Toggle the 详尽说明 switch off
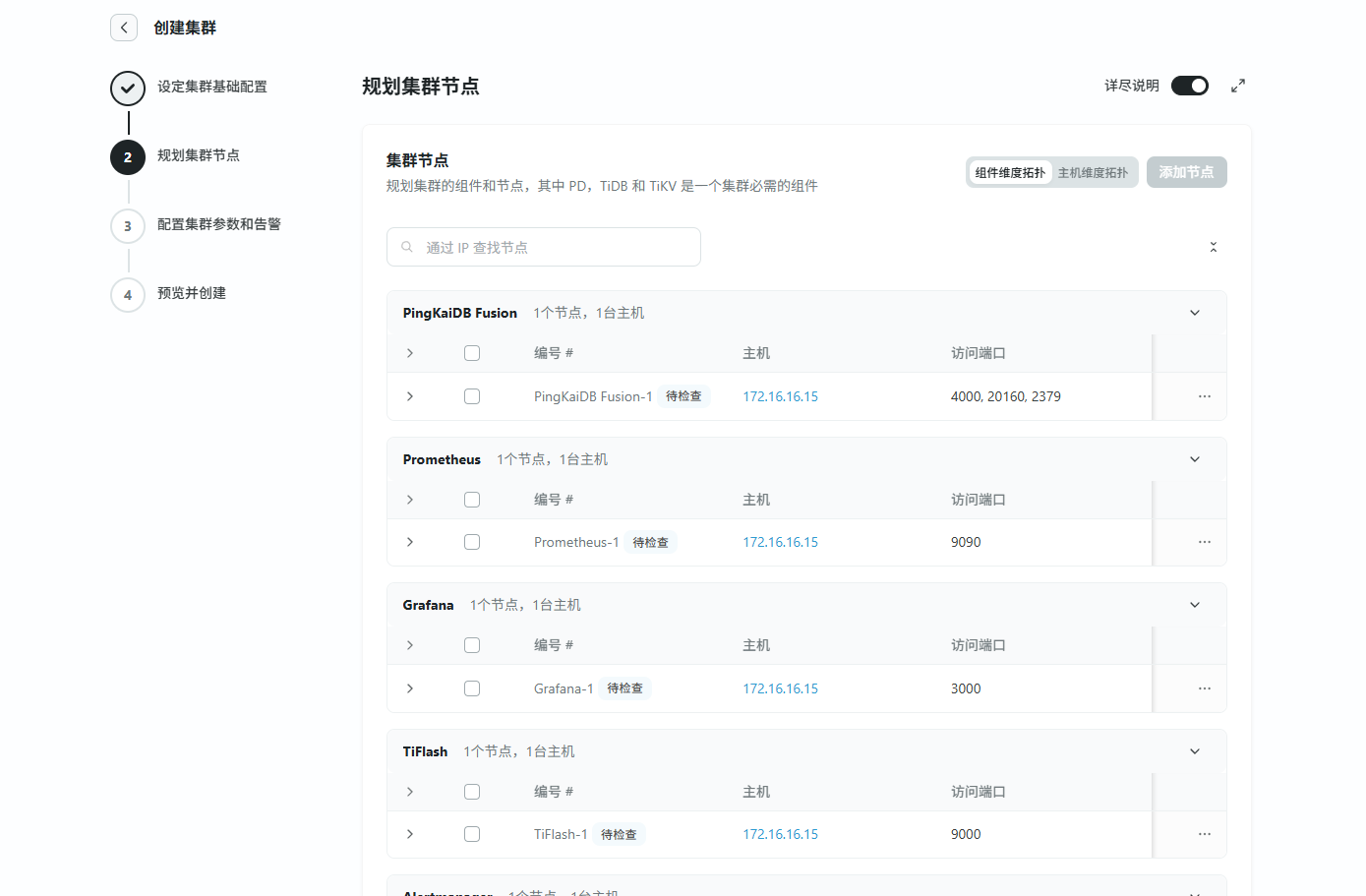The height and width of the screenshot is (896, 1366). [1189, 86]
